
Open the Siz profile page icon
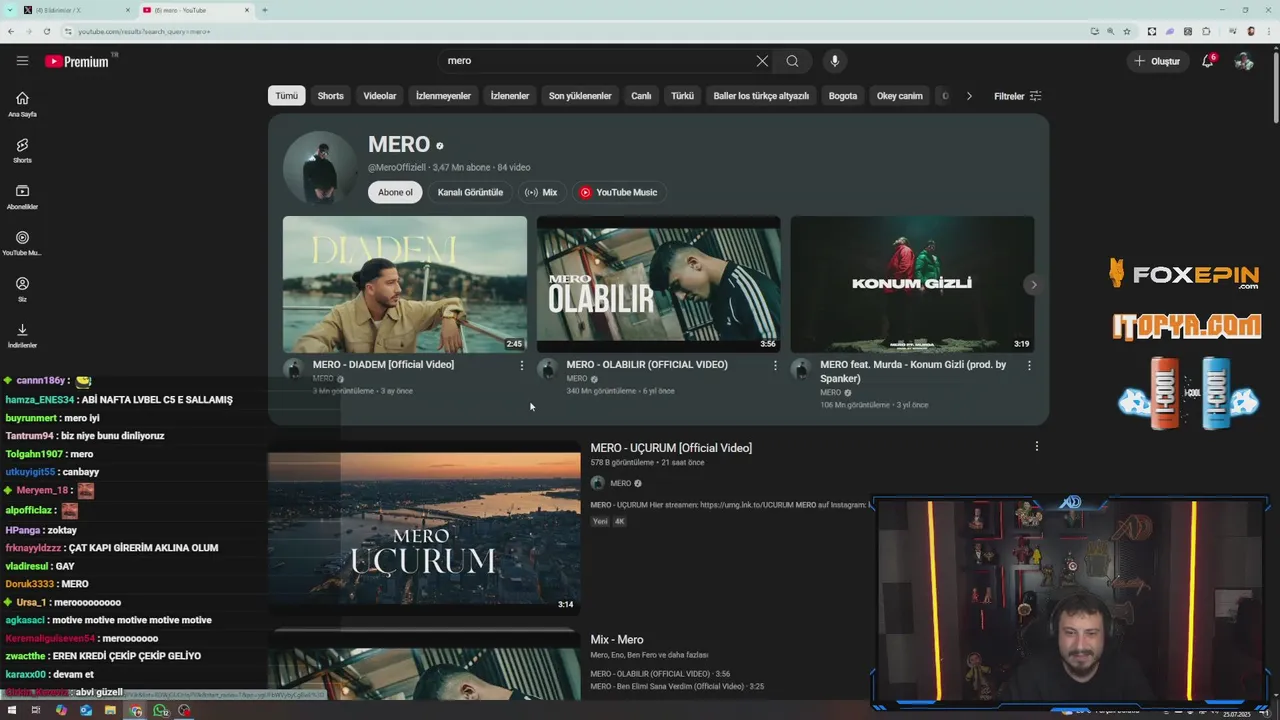click(x=22, y=290)
